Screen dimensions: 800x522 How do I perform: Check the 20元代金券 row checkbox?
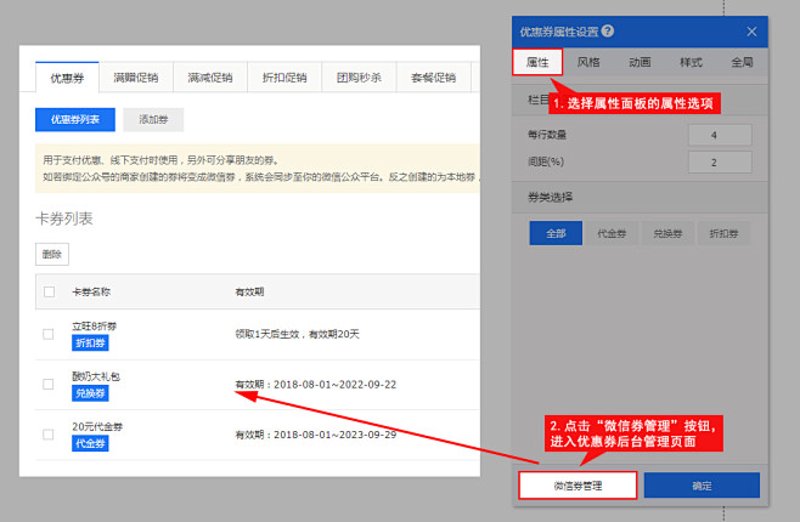pos(48,434)
